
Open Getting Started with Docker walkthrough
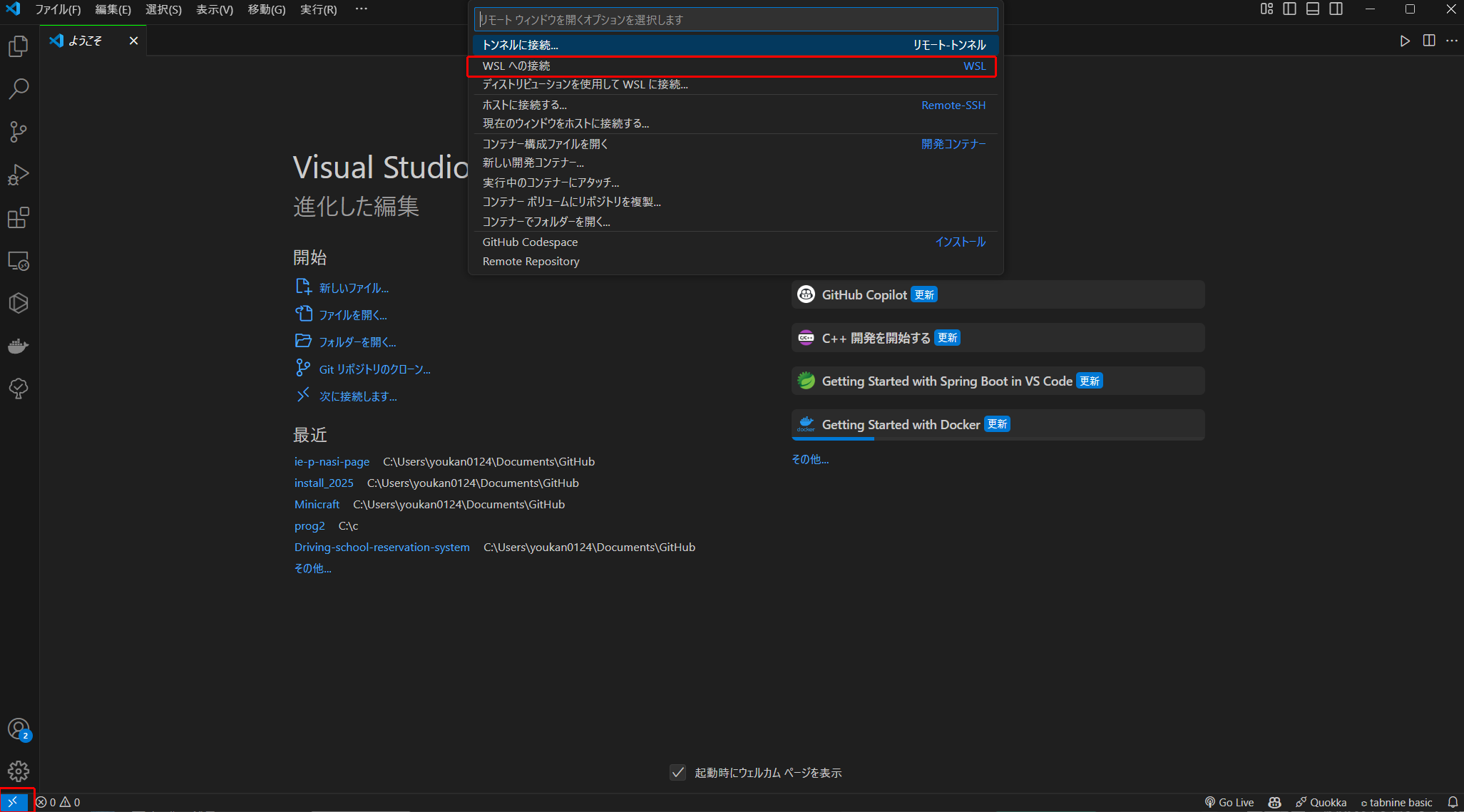(998, 424)
